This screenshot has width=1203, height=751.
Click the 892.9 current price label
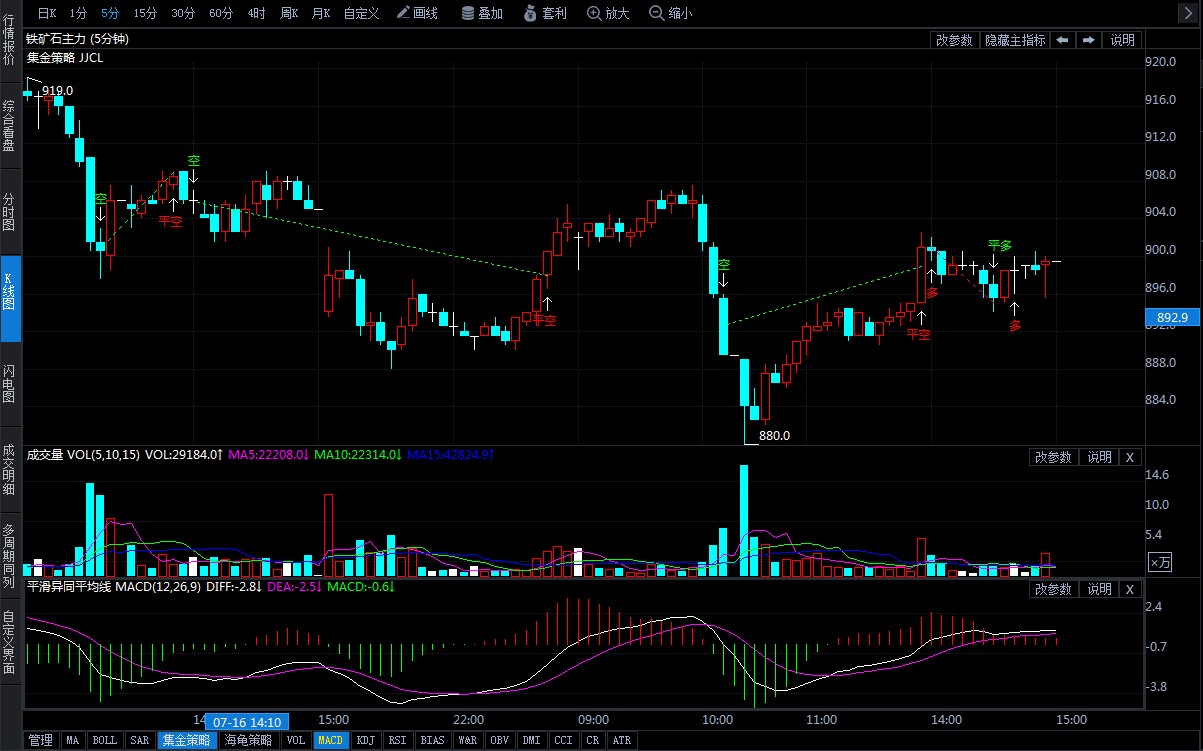pyautogui.click(x=1171, y=318)
